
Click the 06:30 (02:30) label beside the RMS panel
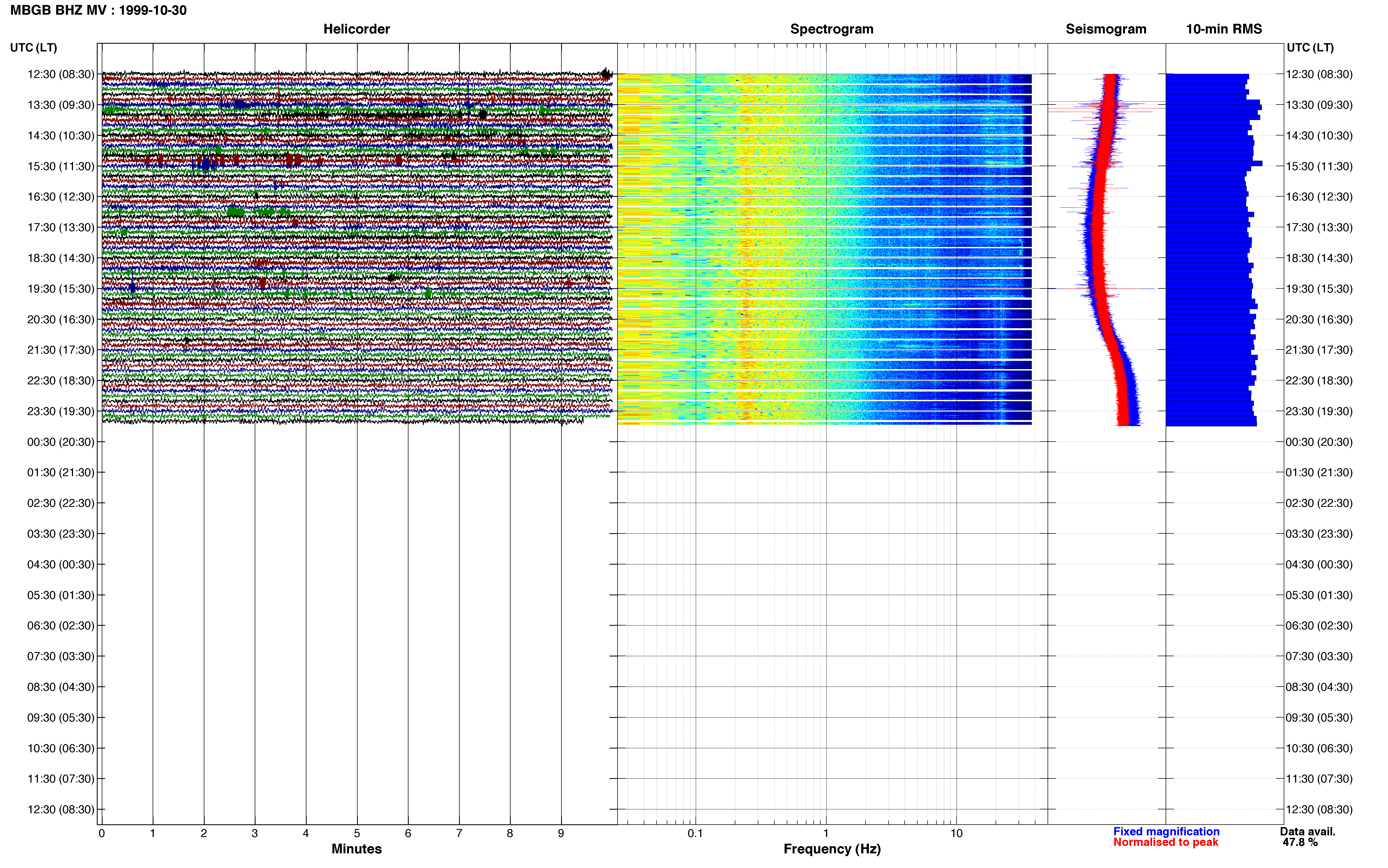(x=1319, y=626)
